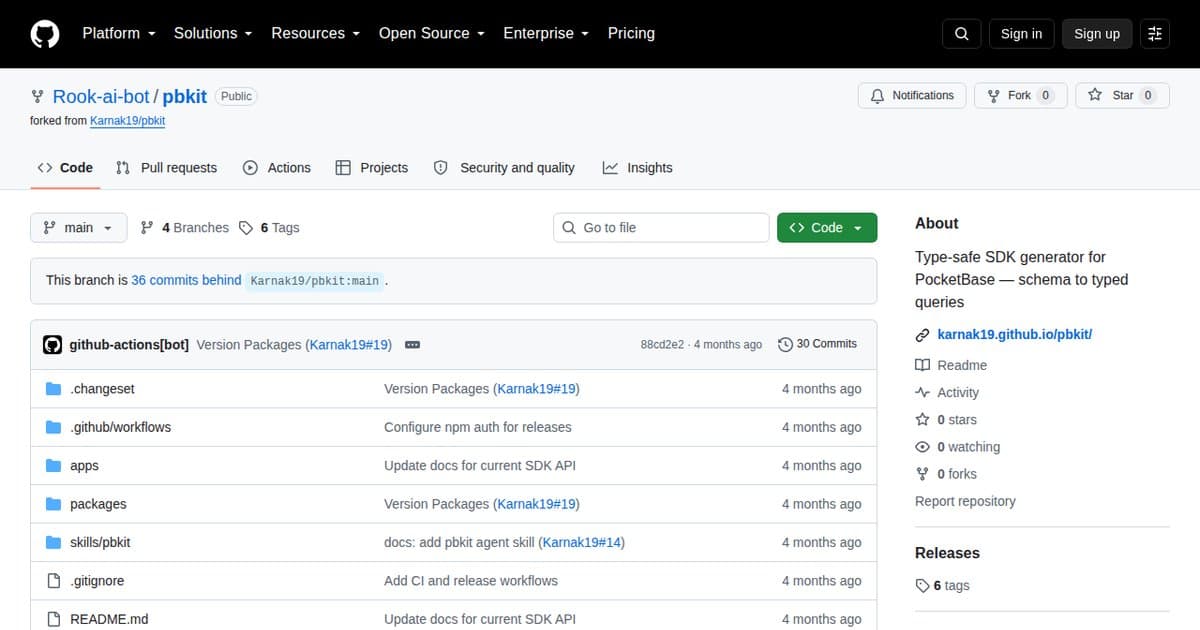View the 6 Tags link
The width and height of the screenshot is (1200, 630).
[x=270, y=228]
